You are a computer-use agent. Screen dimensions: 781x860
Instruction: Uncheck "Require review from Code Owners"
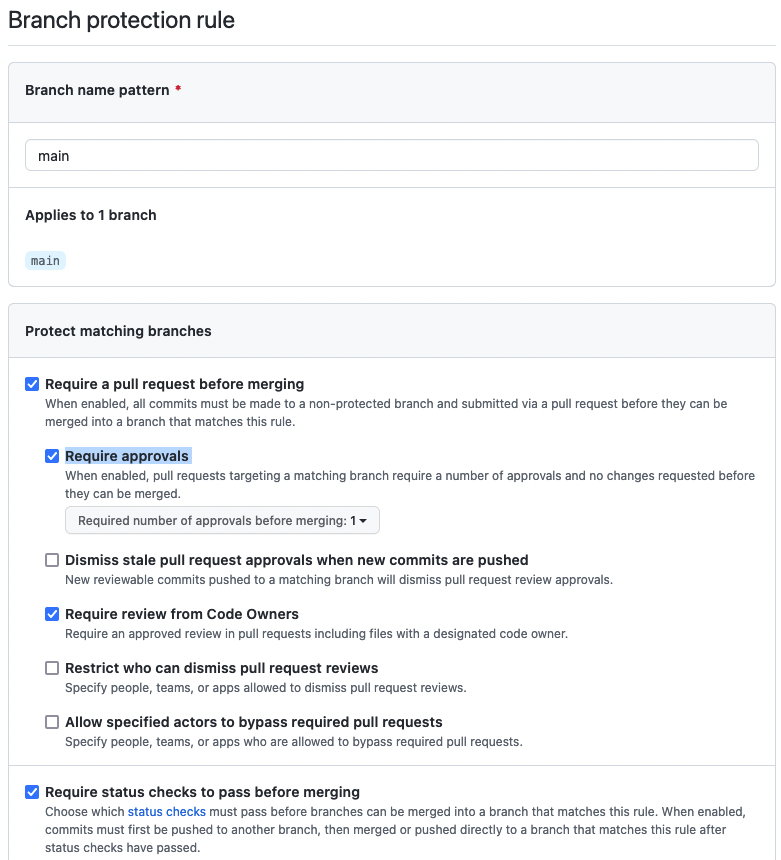click(x=52, y=614)
